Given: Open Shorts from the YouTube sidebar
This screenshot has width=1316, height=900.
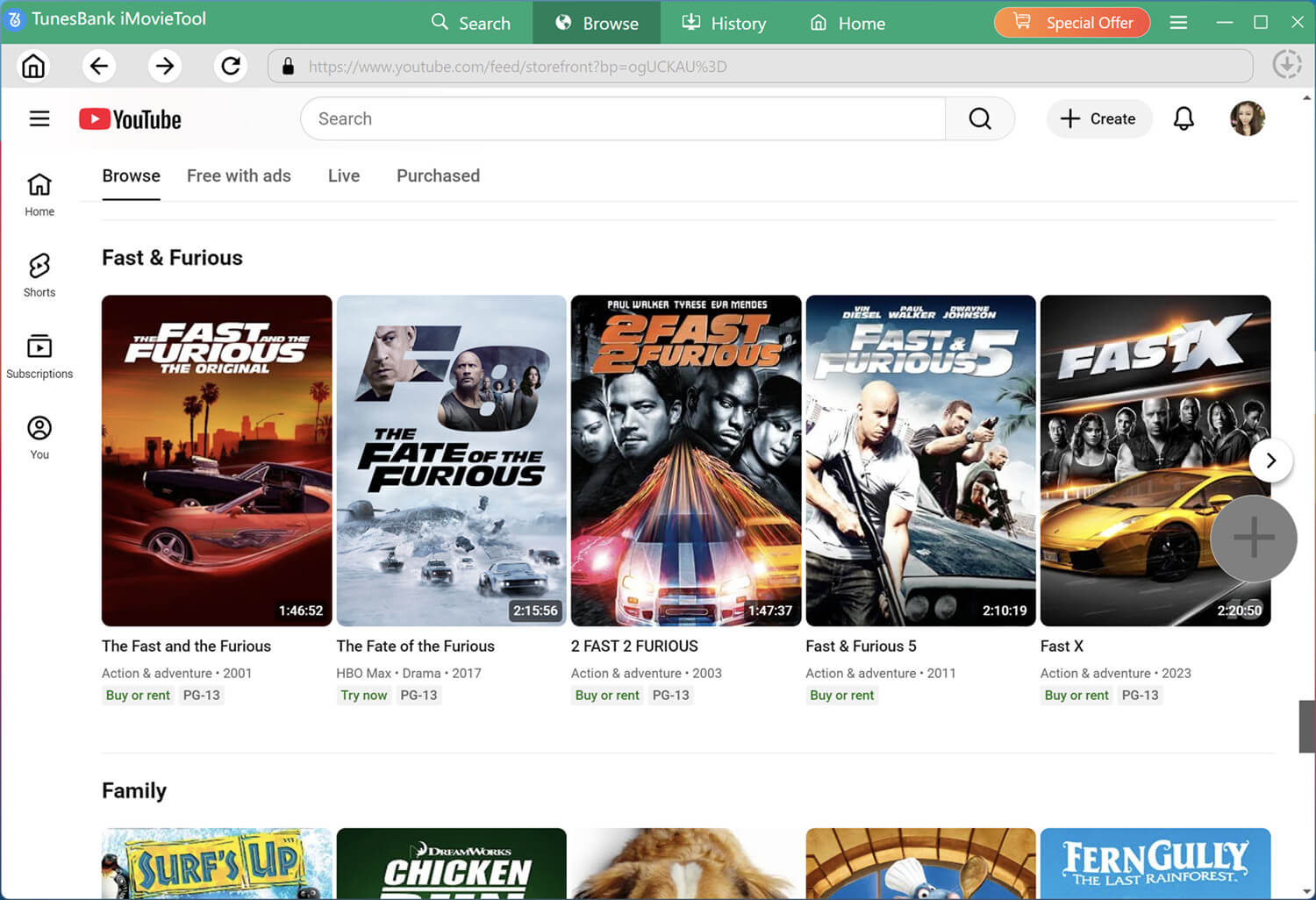Looking at the screenshot, I should 39,274.
